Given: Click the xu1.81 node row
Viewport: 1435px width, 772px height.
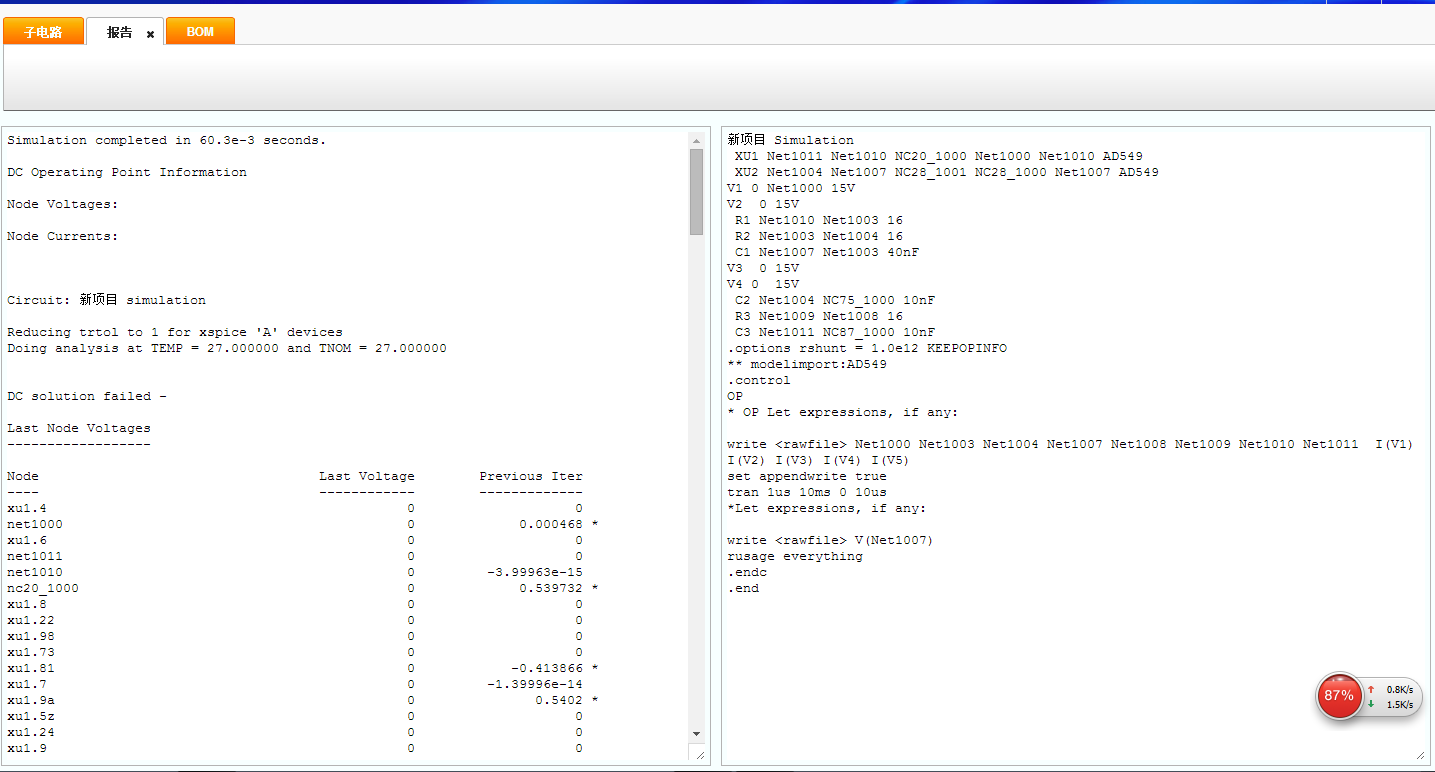Looking at the screenshot, I should (x=303, y=668).
